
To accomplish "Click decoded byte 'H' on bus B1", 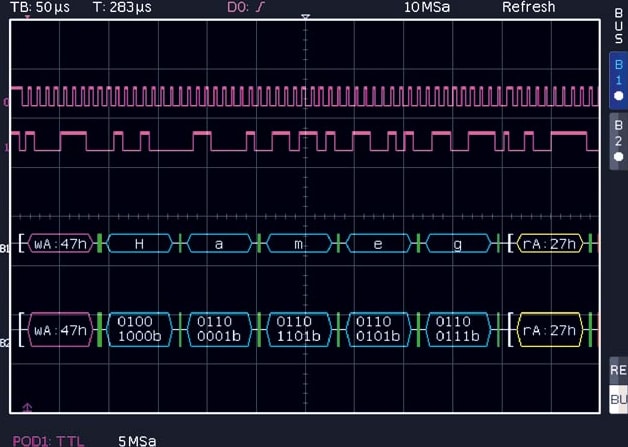I will 139,244.
